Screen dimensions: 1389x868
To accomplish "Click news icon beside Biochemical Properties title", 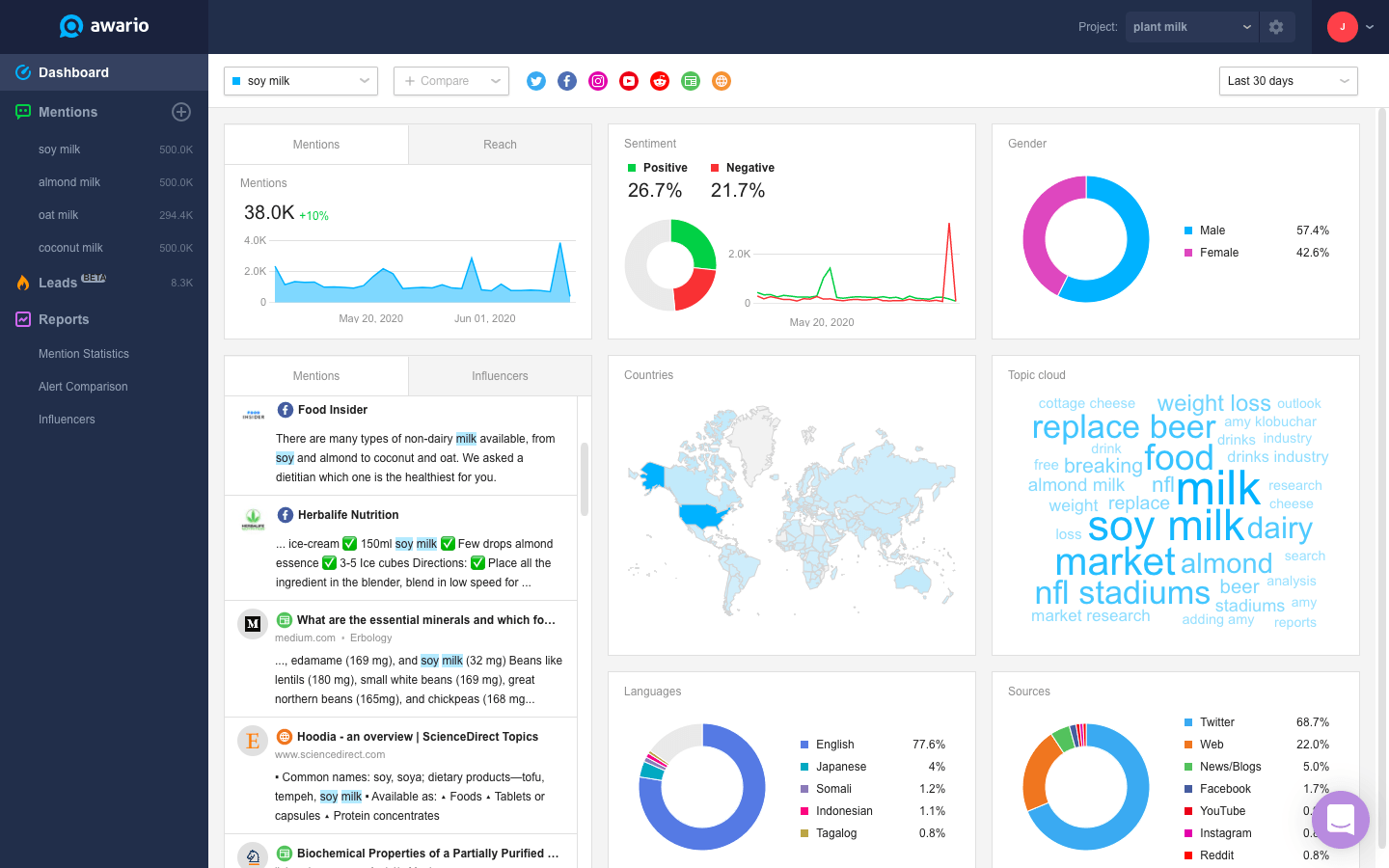I will (285, 854).
